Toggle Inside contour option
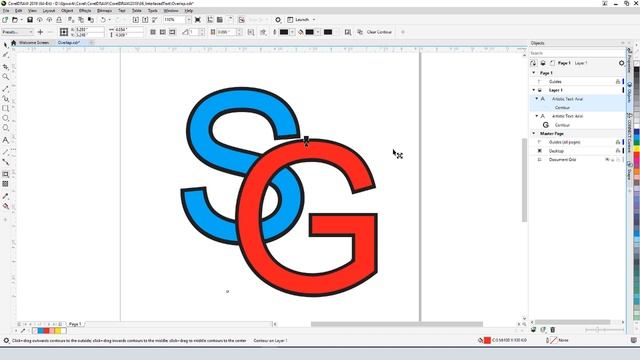The width and height of the screenshot is (640, 360). click(x=162, y=32)
